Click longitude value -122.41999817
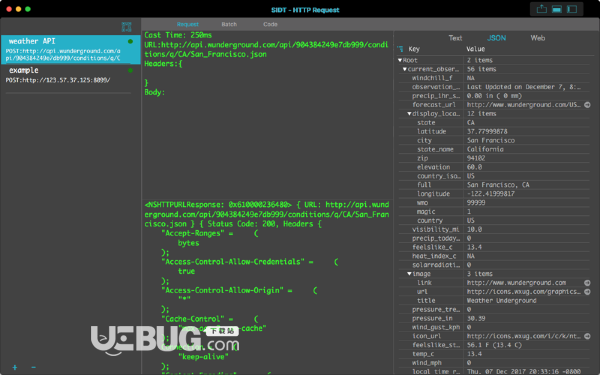 click(x=491, y=194)
